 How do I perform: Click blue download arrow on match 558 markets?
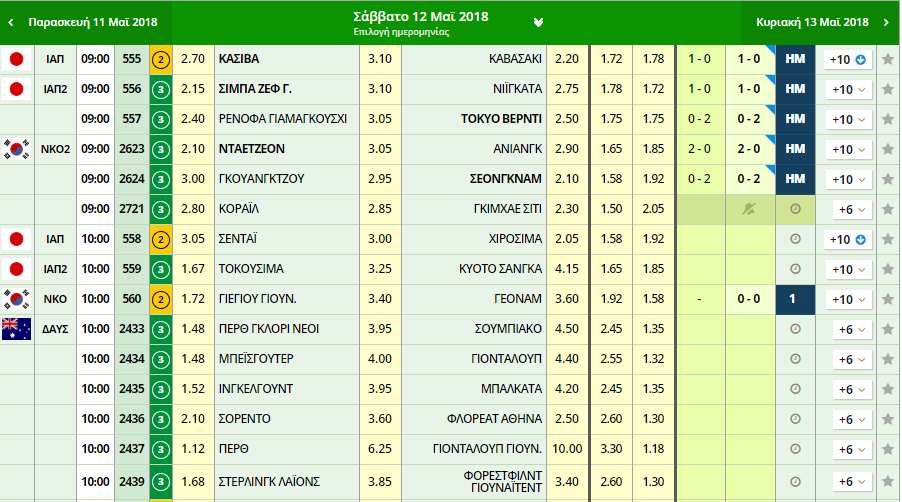(x=860, y=239)
